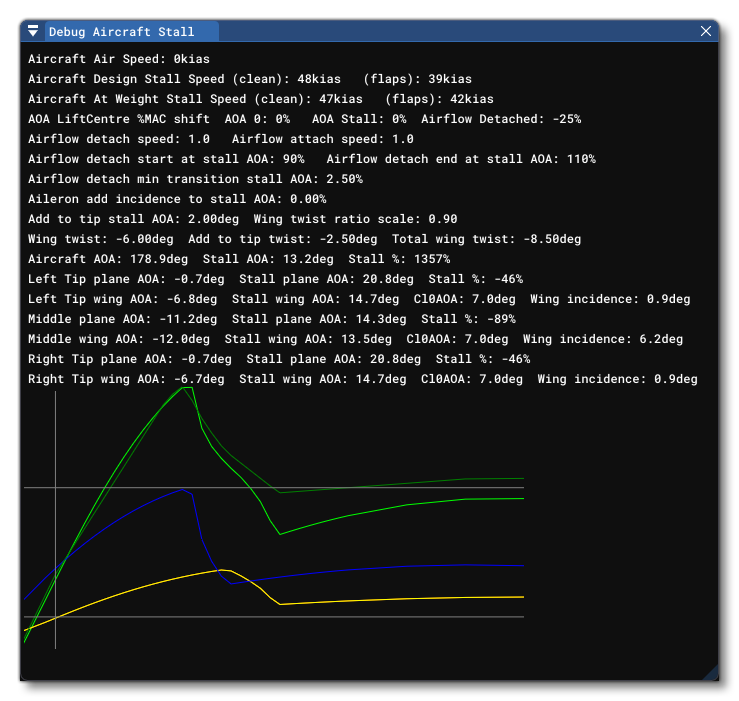Click the Aileron add incidence line
Screen dimensions: 739x701
tap(177, 199)
